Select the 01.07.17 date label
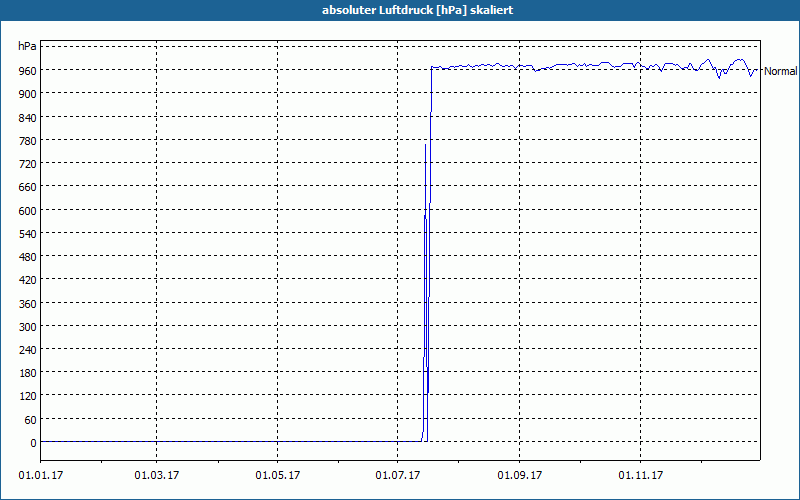800x500 pixels. coord(397,476)
